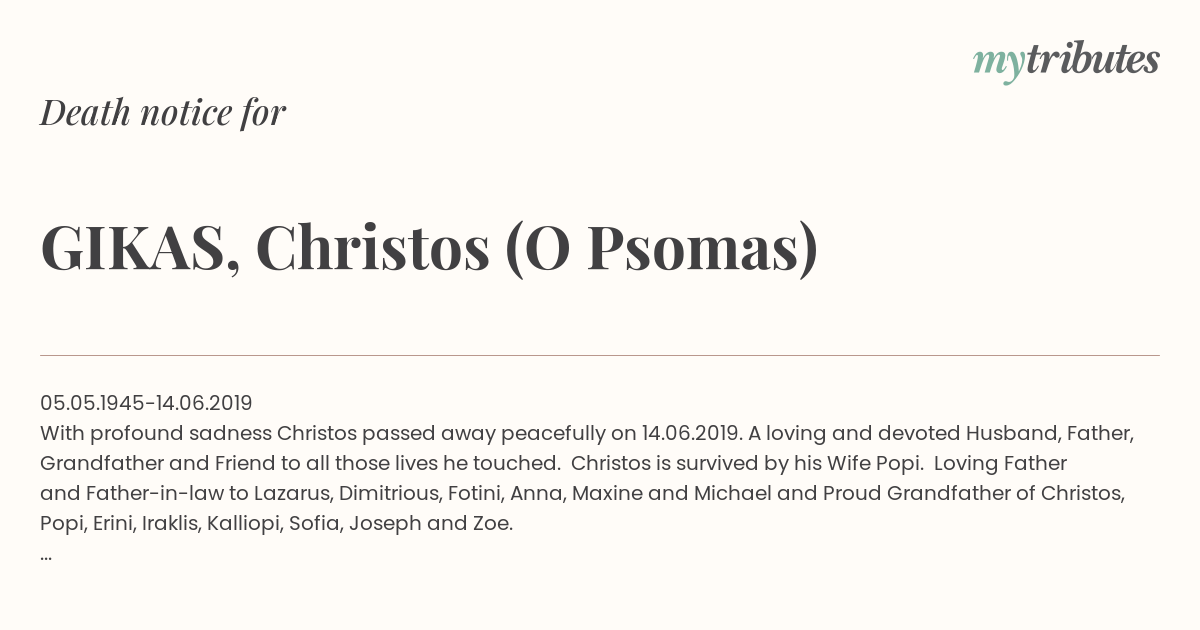Click the name "Kalliopi" in the last line

[x=244, y=524]
